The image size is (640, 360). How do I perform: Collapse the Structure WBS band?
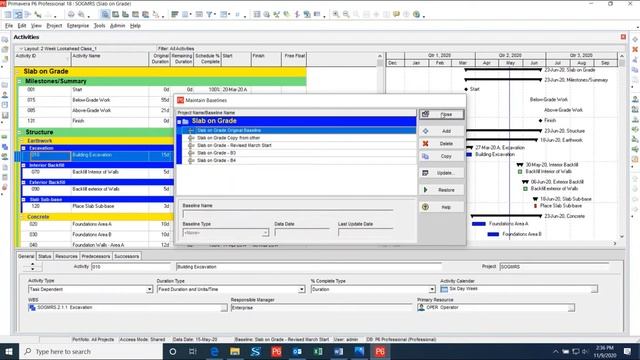click(x=19, y=132)
